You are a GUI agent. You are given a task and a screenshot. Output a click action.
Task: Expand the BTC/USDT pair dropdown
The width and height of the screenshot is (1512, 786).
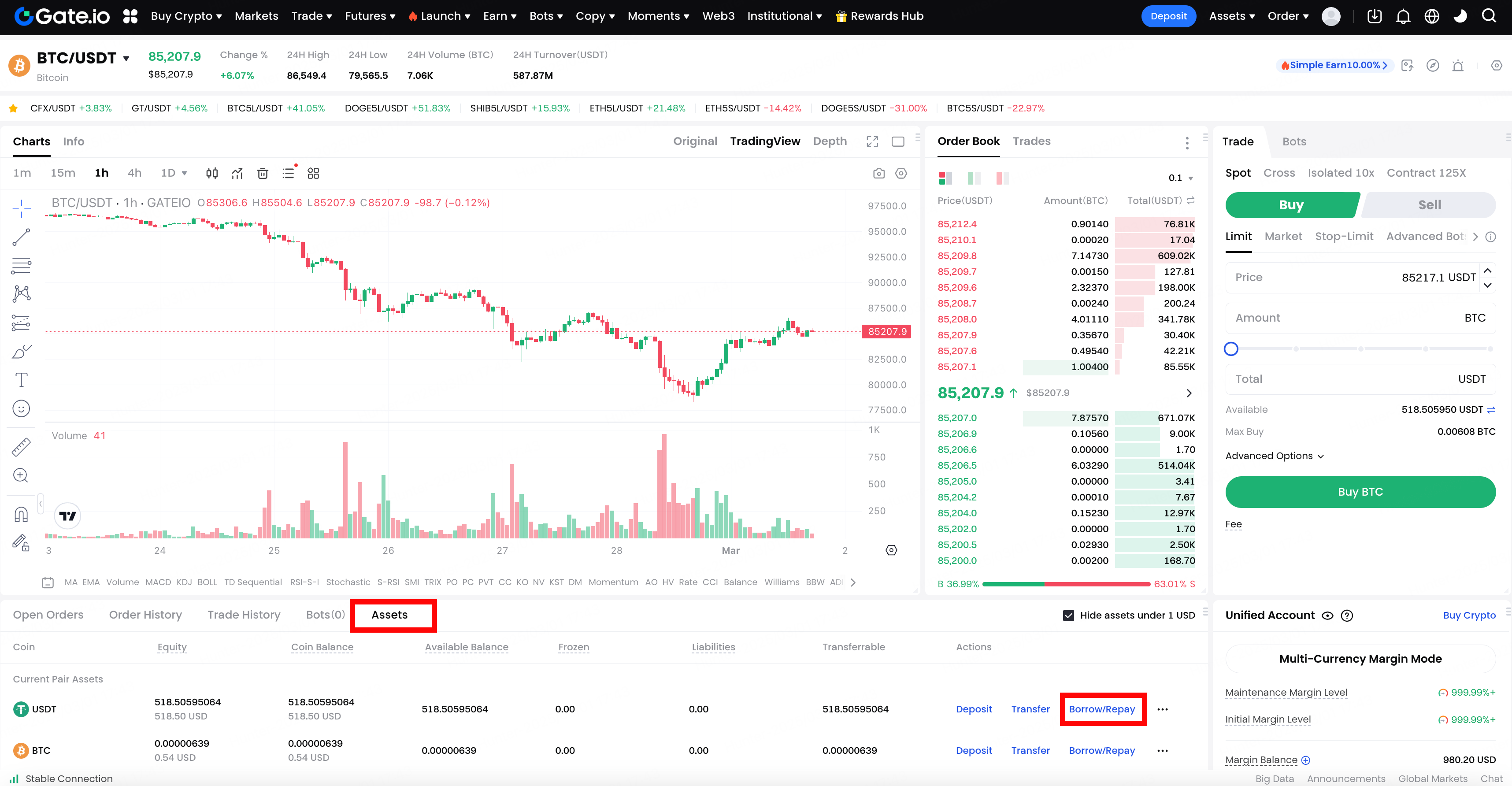126,58
